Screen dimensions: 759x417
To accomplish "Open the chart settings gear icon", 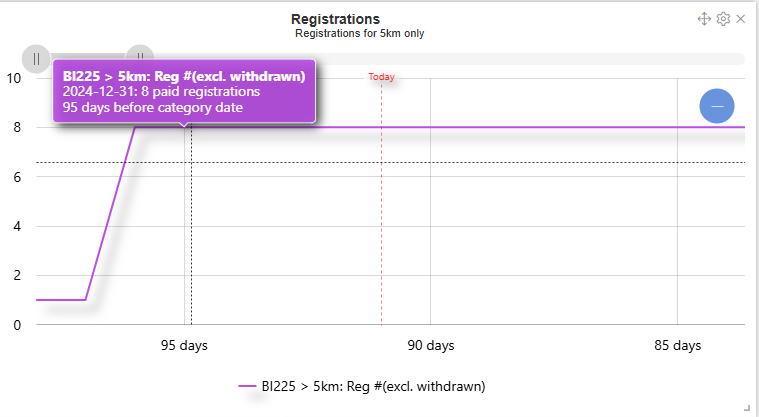I will pos(723,19).
